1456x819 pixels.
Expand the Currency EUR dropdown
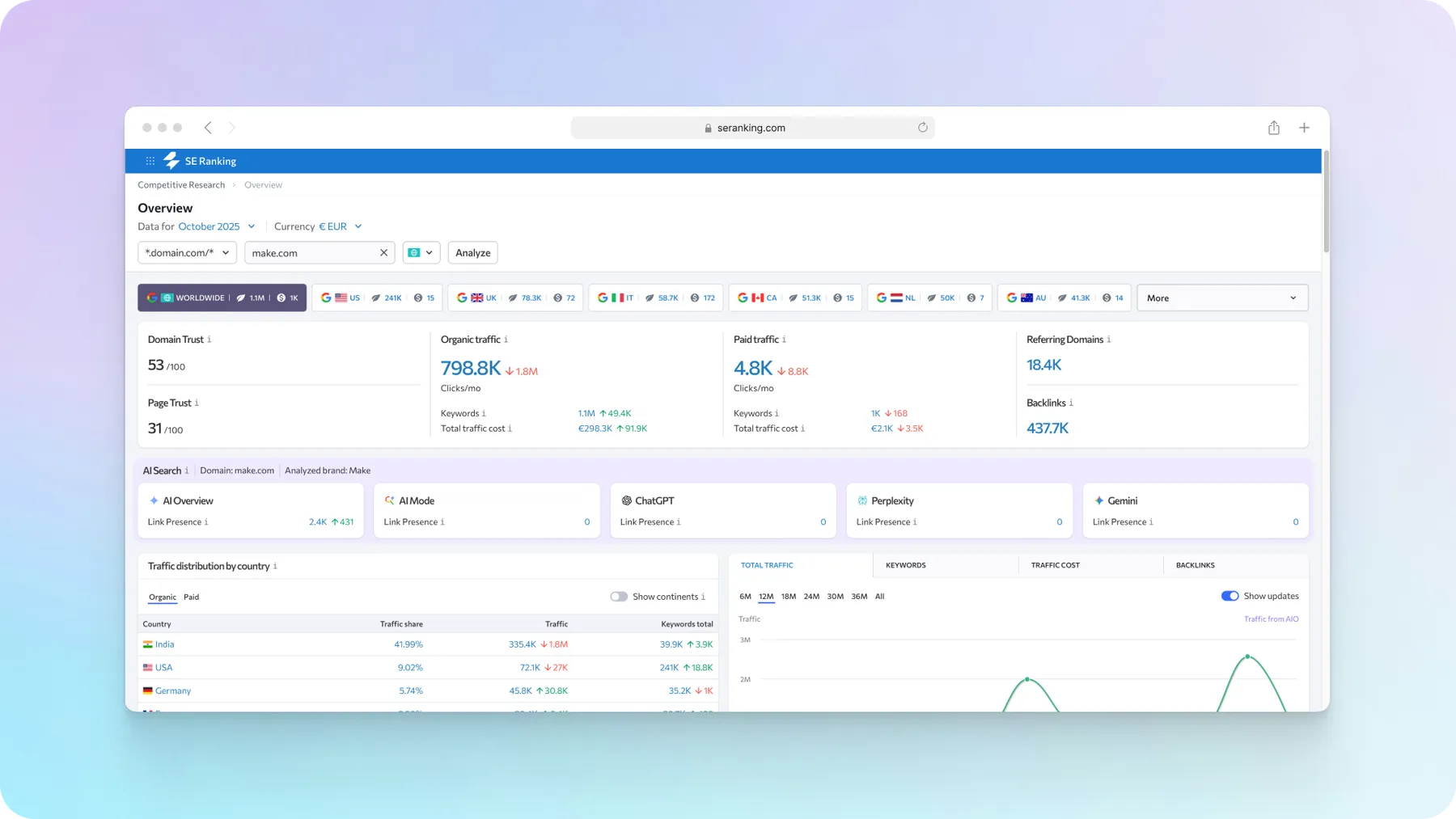tap(340, 226)
